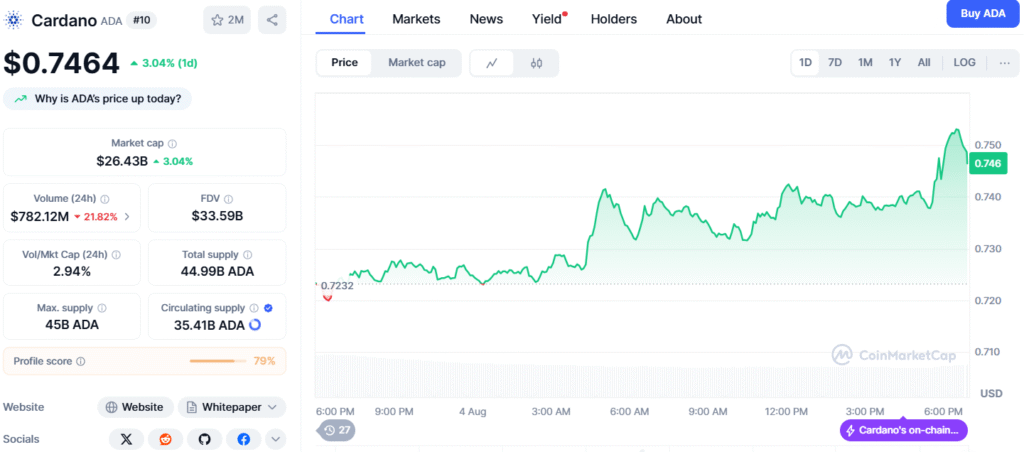This screenshot has height=452, width=1024.
Task: Open the chart more options ellipsis
Action: point(1004,63)
